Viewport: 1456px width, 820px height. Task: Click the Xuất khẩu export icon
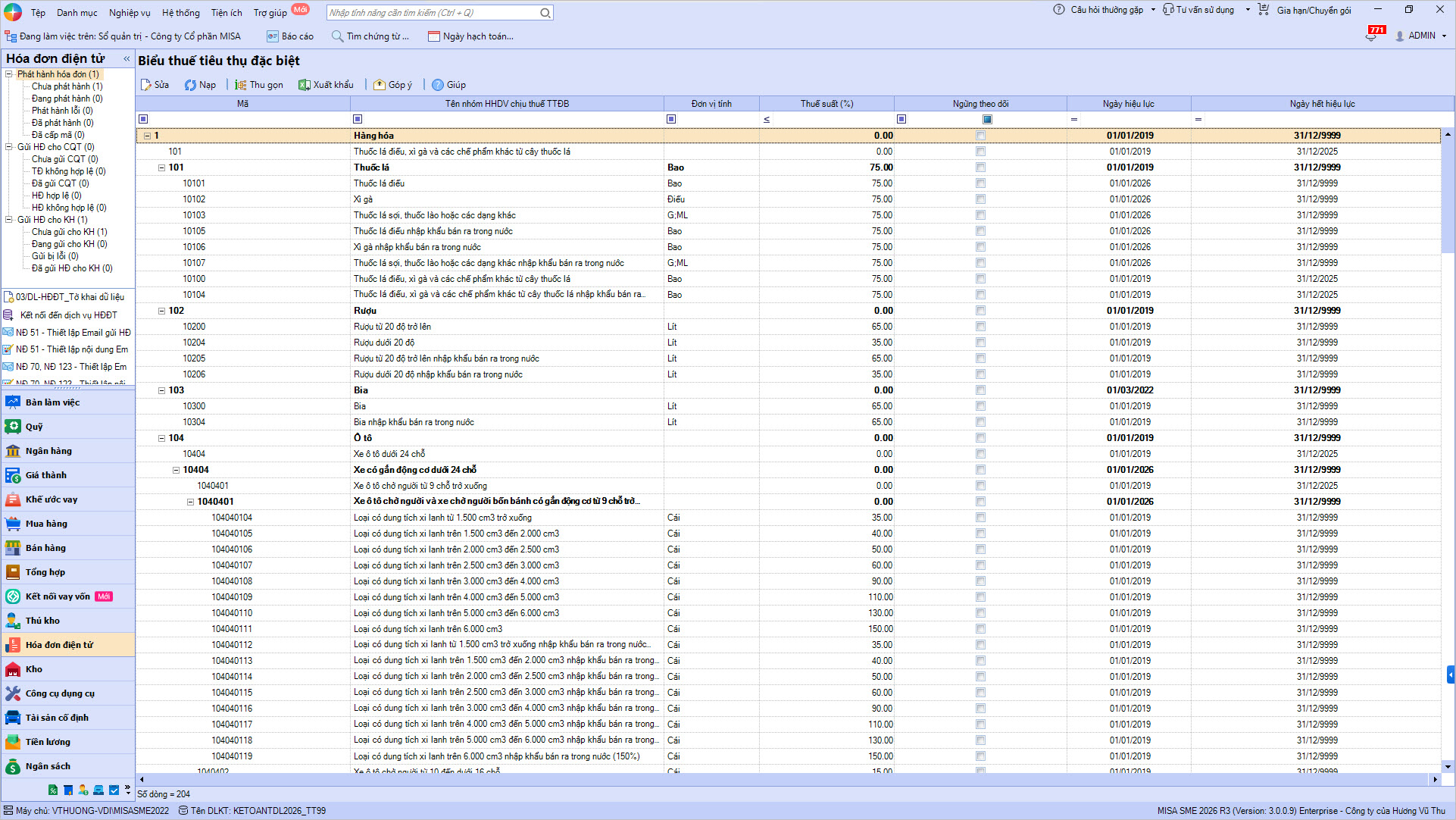click(305, 85)
